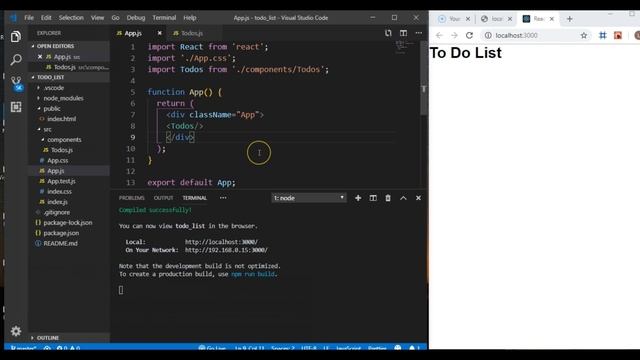Maximize the panel with the up chevron
The image size is (640, 360).
pyautogui.click(x=403, y=198)
